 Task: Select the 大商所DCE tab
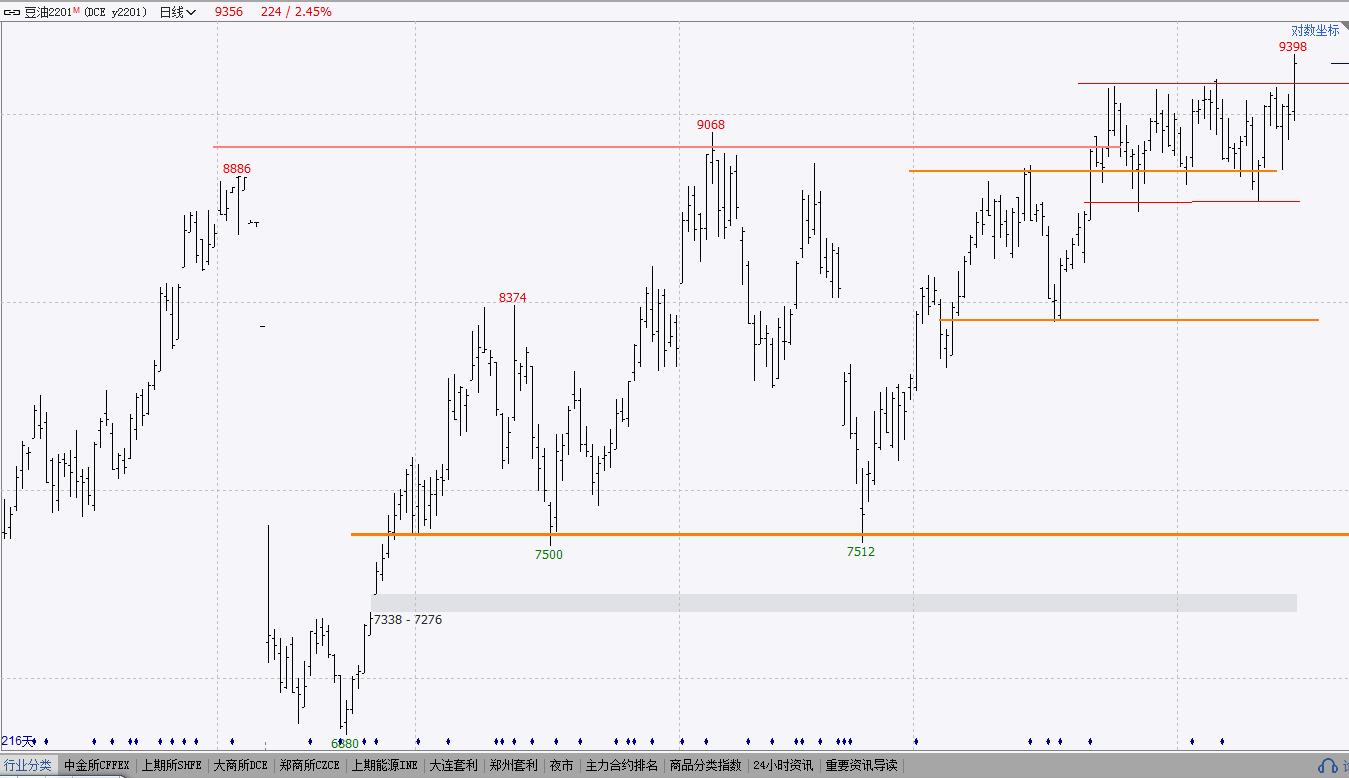(240, 765)
